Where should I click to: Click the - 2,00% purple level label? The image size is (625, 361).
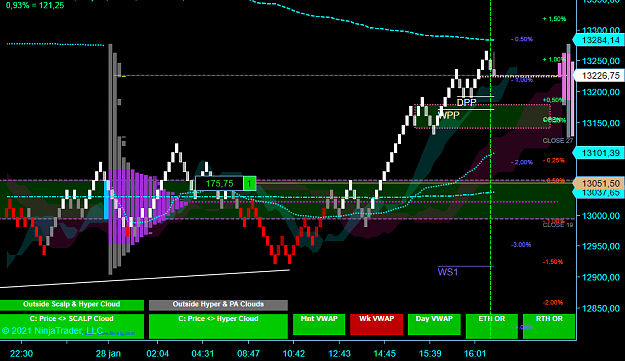pos(522,163)
